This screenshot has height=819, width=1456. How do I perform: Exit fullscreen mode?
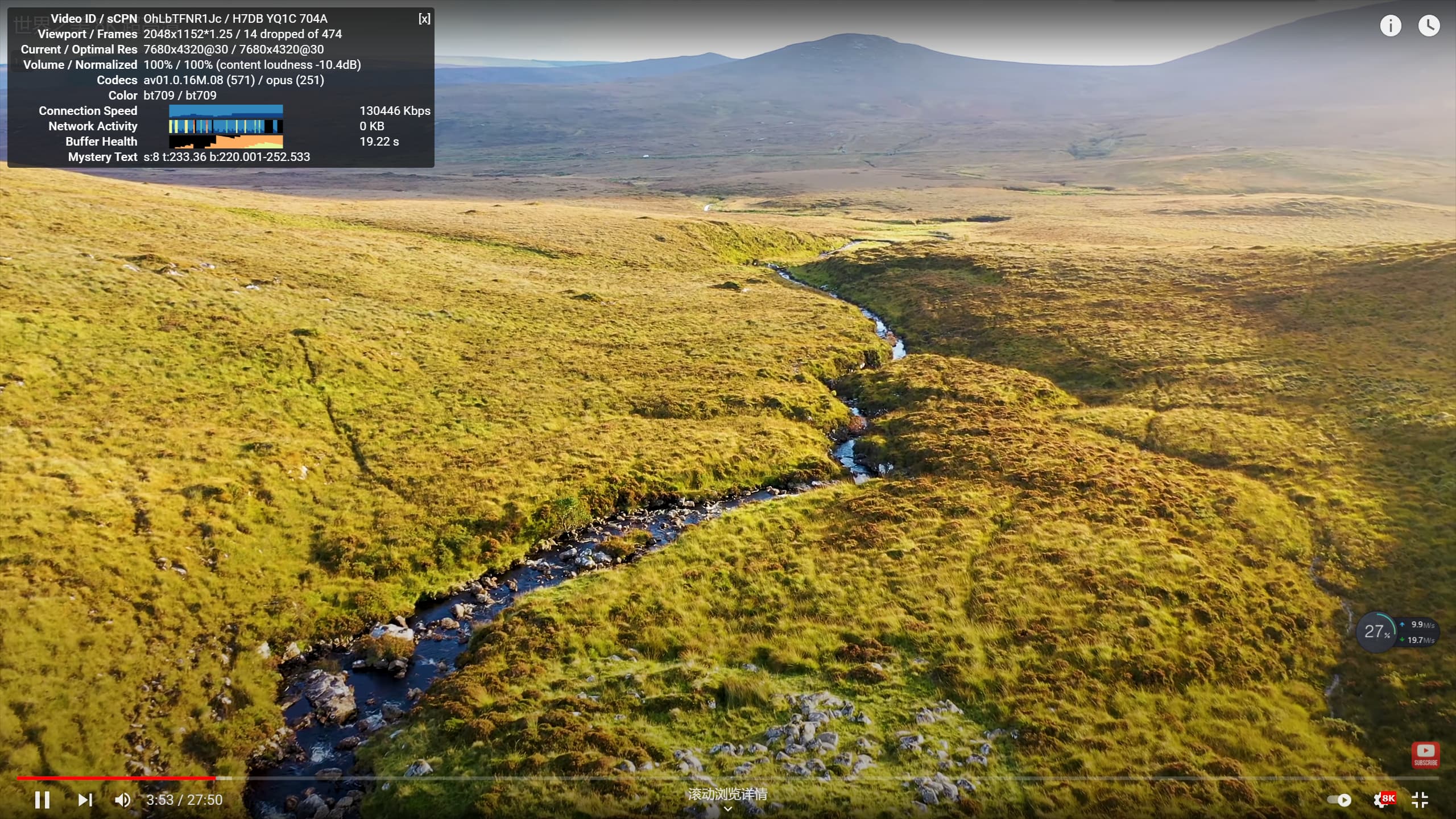pyautogui.click(x=1420, y=800)
